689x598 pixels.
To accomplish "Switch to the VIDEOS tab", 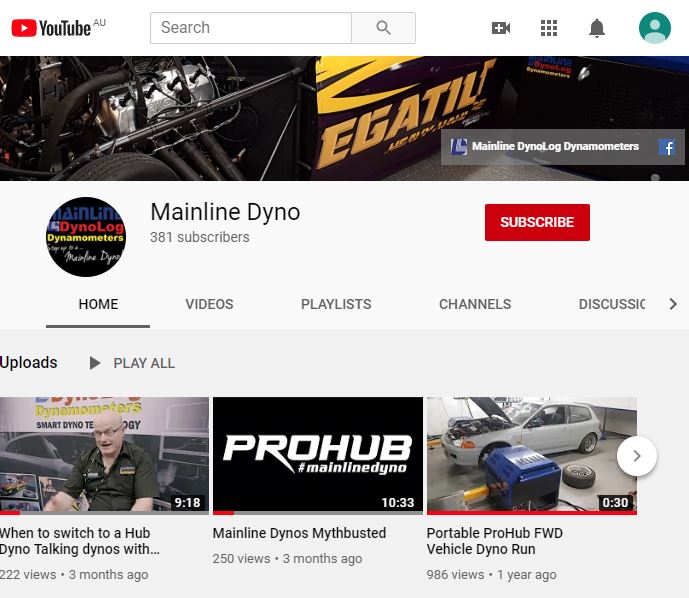I will [x=209, y=304].
